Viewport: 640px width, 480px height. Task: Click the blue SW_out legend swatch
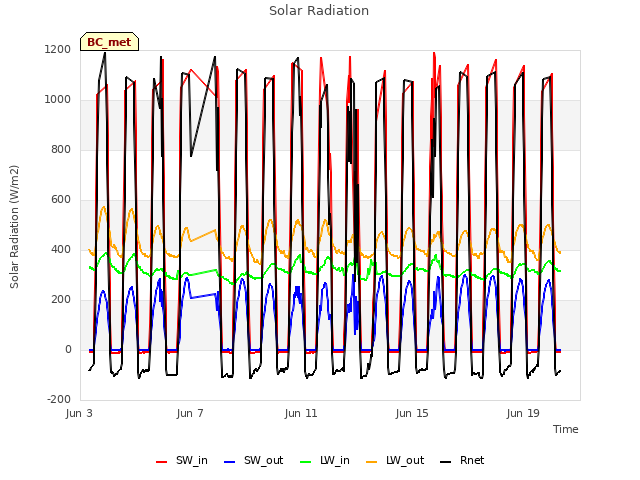pyautogui.click(x=230, y=462)
